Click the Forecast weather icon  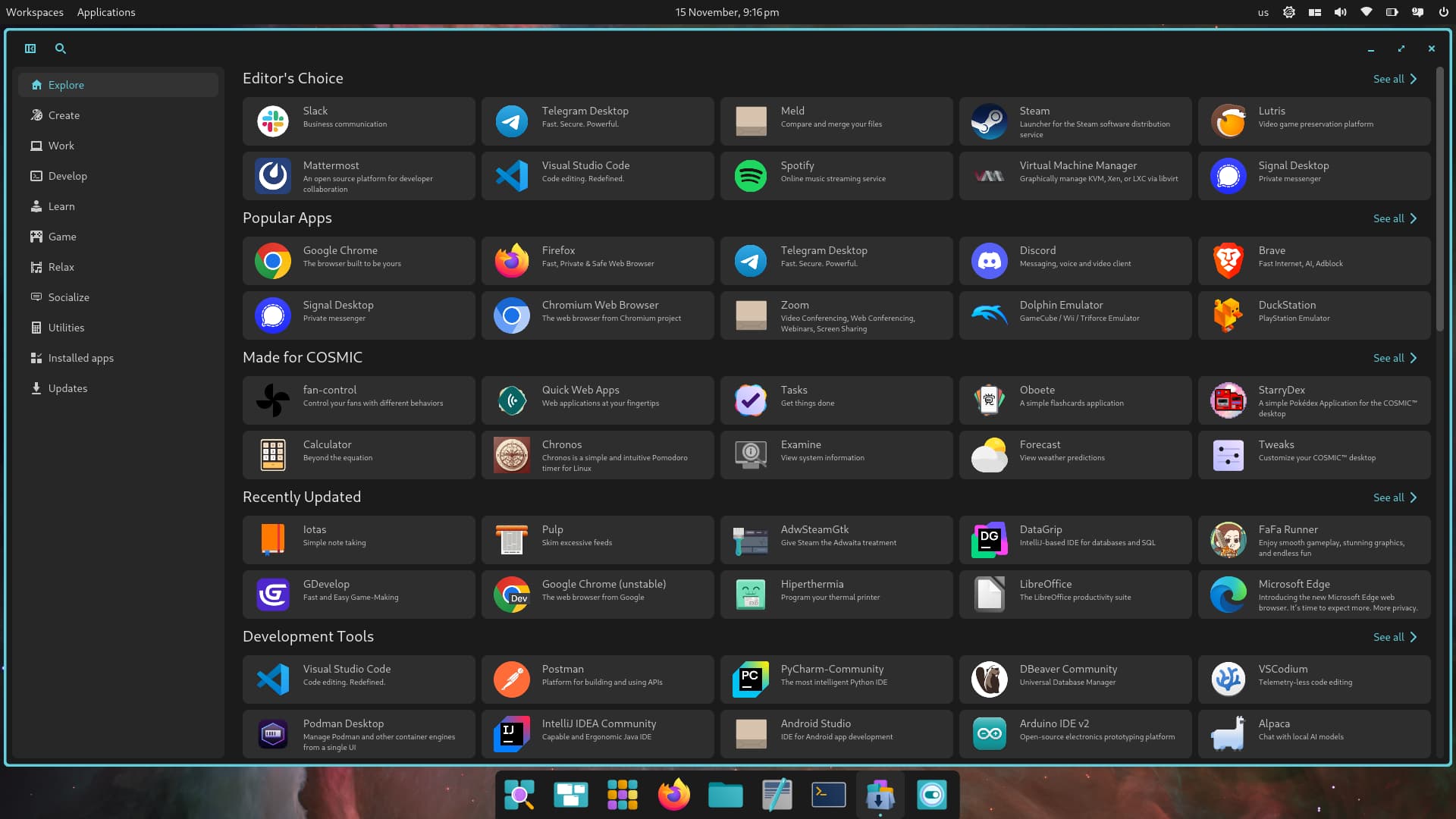[990, 455]
